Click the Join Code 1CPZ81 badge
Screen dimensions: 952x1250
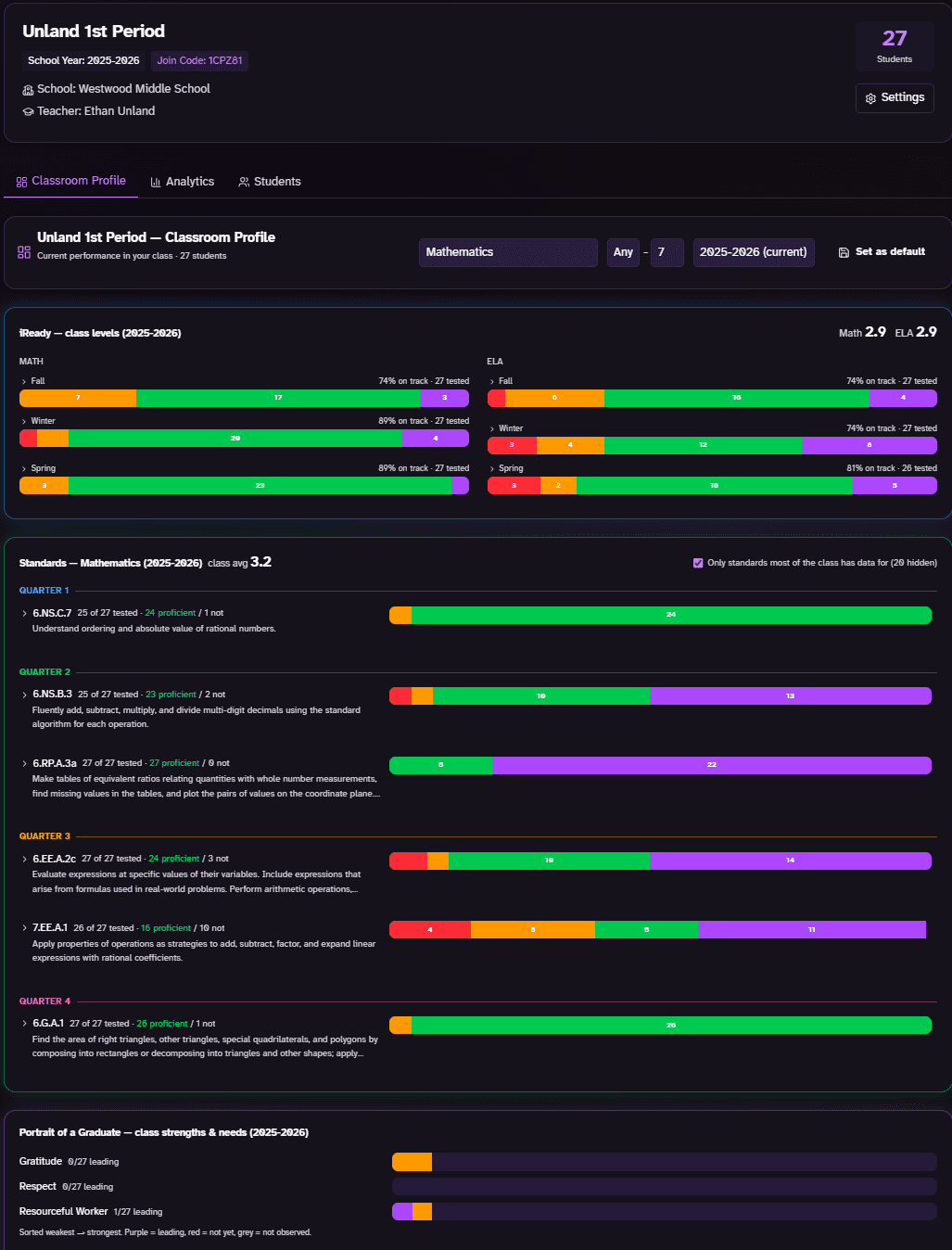pos(199,61)
